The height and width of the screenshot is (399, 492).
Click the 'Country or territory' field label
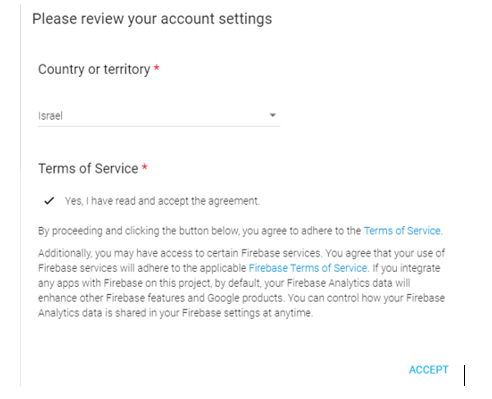[94, 69]
